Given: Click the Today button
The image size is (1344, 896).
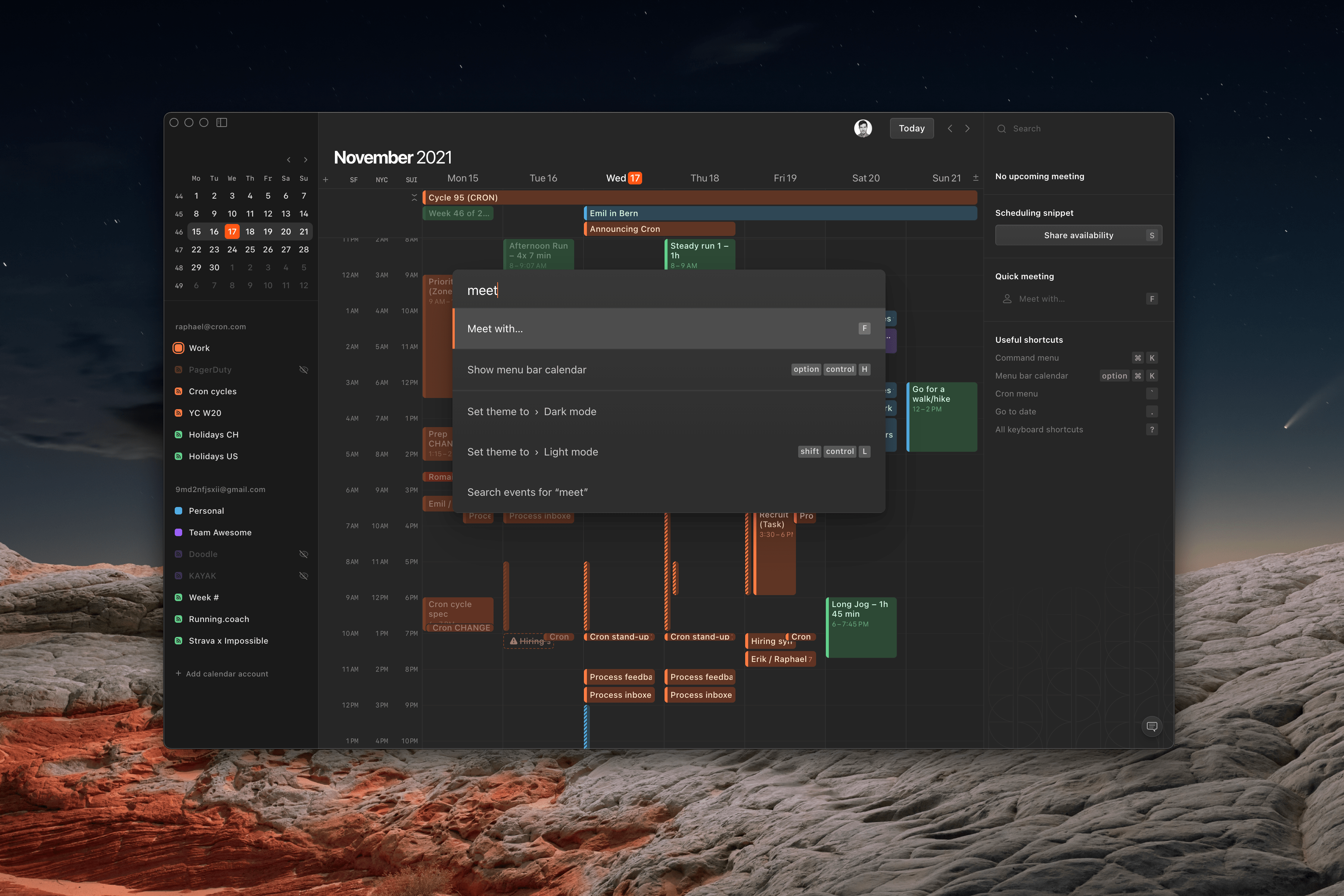Looking at the screenshot, I should pyautogui.click(x=911, y=128).
